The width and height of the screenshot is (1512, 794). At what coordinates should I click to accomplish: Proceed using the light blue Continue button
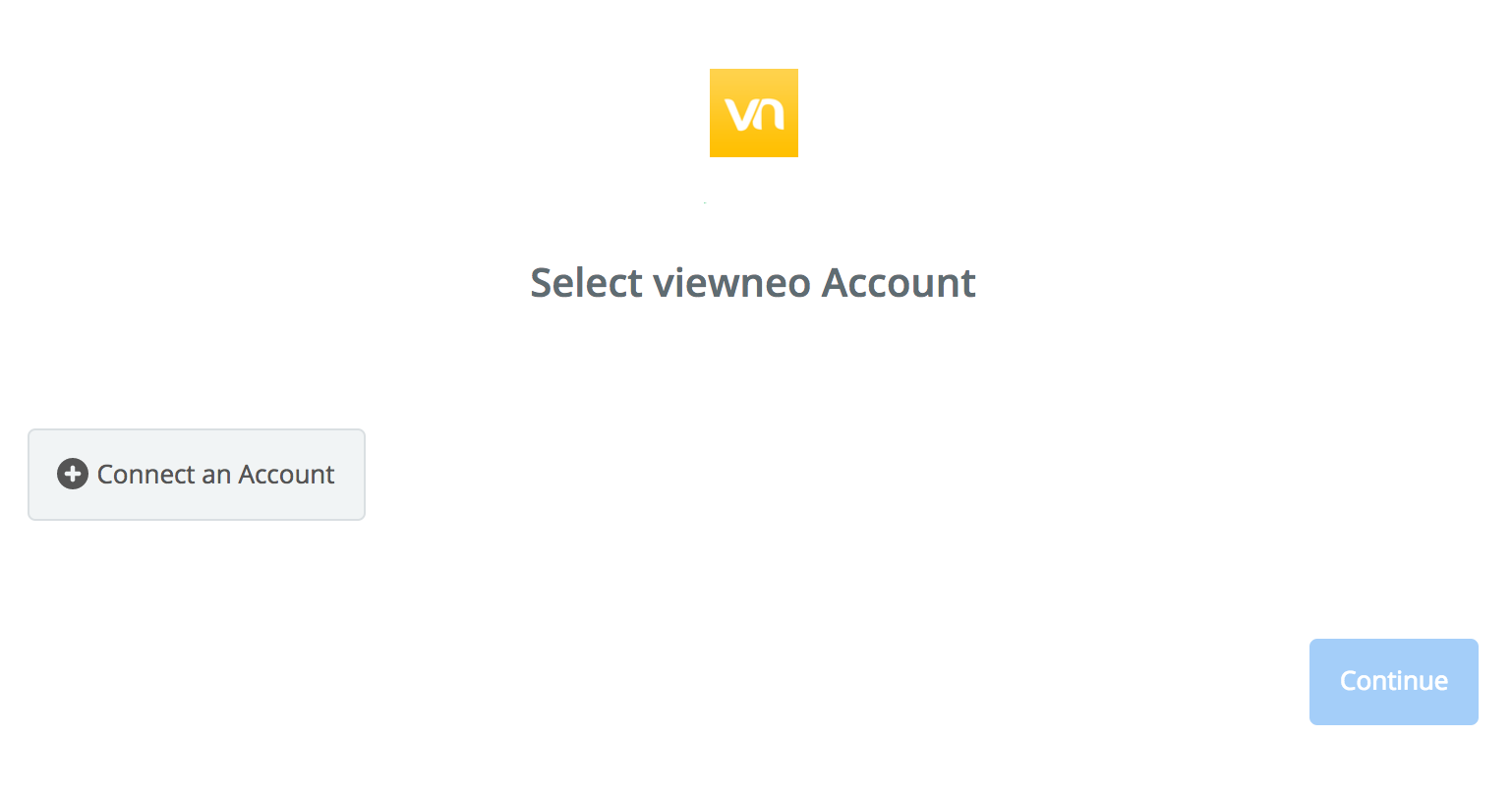[x=1394, y=682]
